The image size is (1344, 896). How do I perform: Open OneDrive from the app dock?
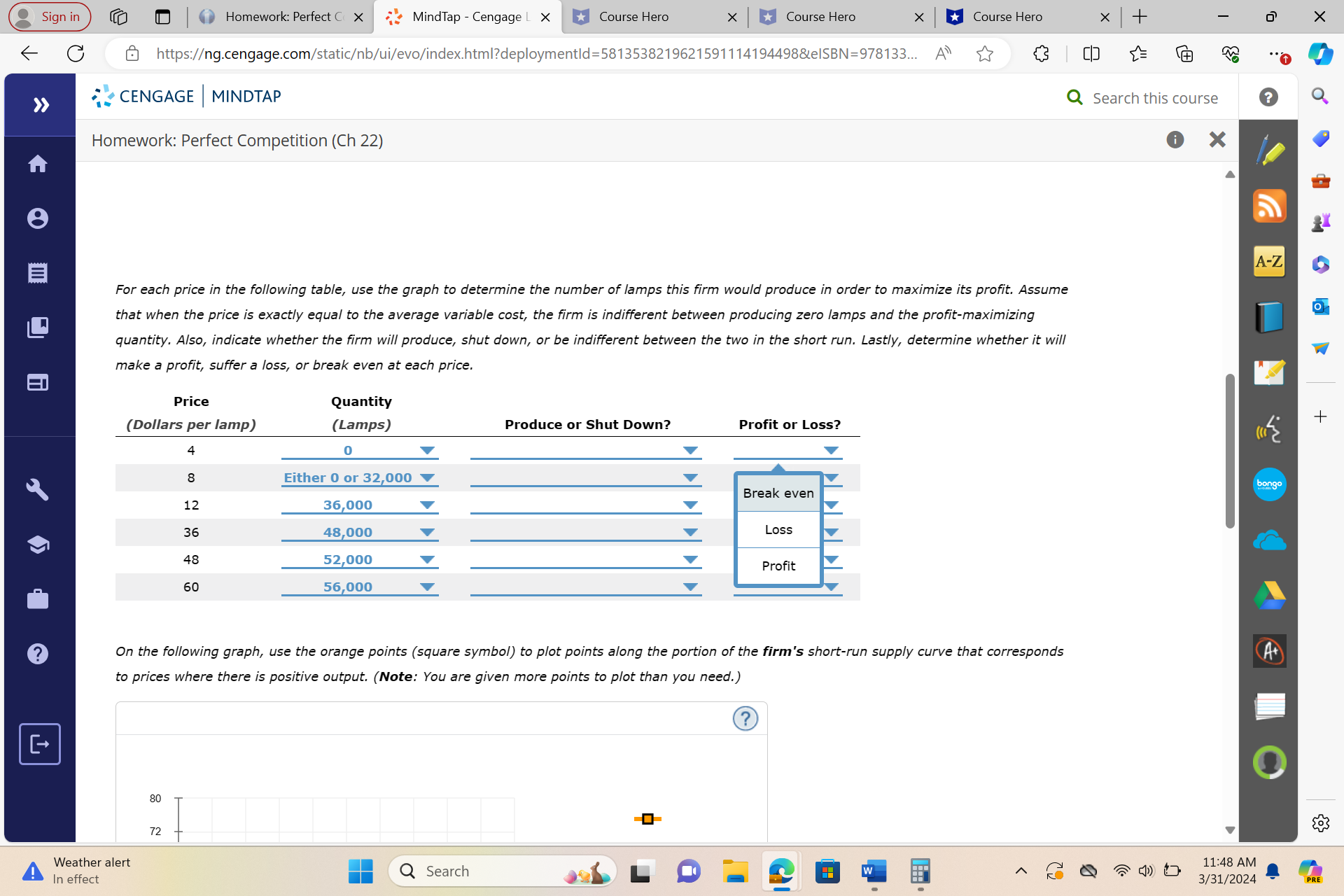(x=1269, y=540)
